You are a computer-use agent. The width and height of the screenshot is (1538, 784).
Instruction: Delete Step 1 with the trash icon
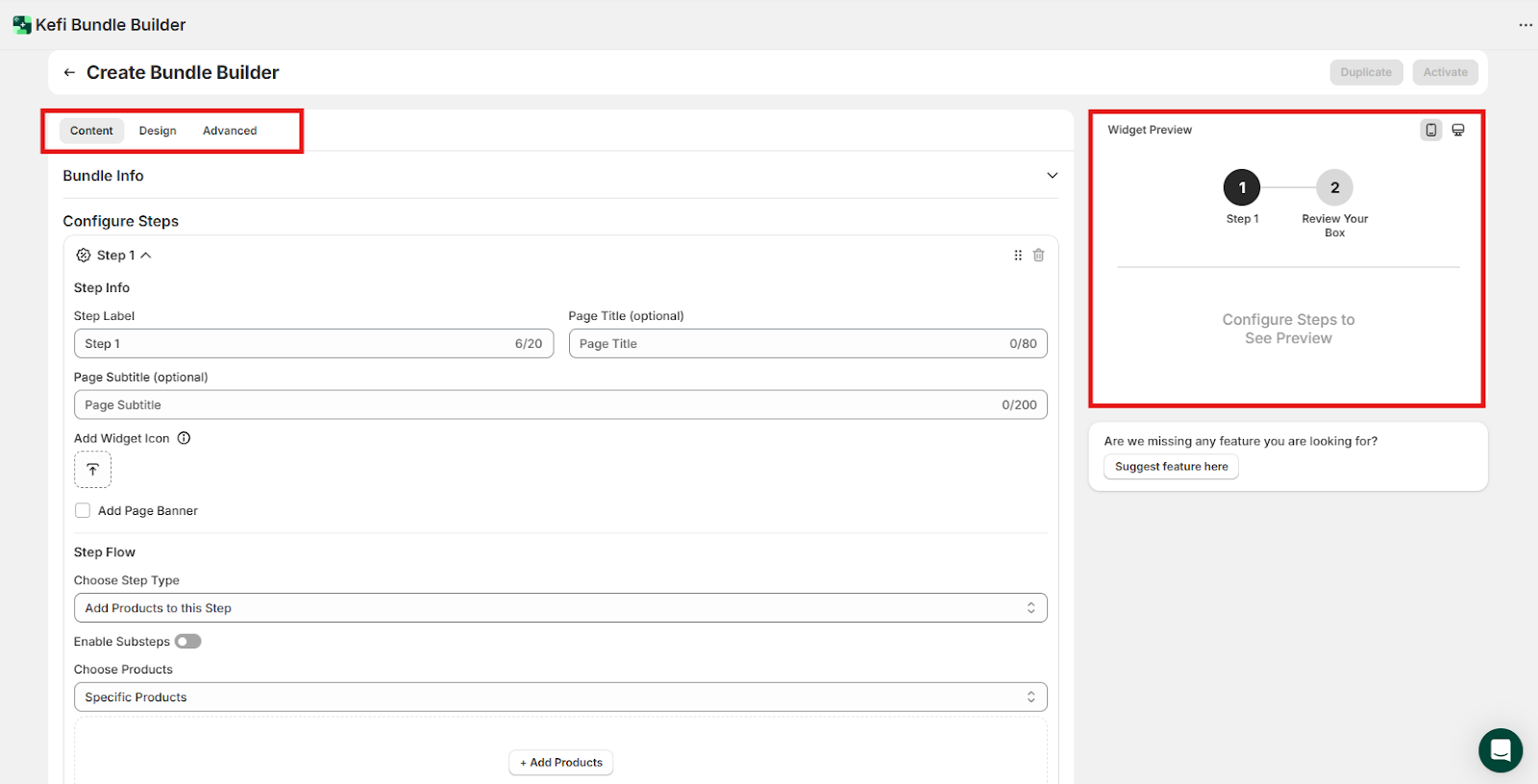(1038, 256)
